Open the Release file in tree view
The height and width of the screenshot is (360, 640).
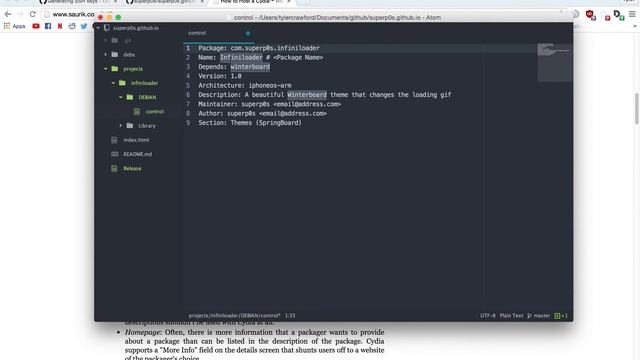pos(132,168)
